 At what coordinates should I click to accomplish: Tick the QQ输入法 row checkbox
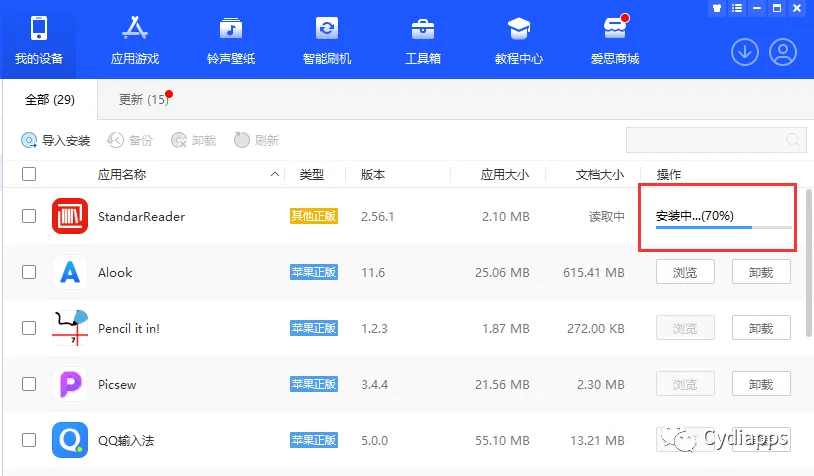(29, 440)
